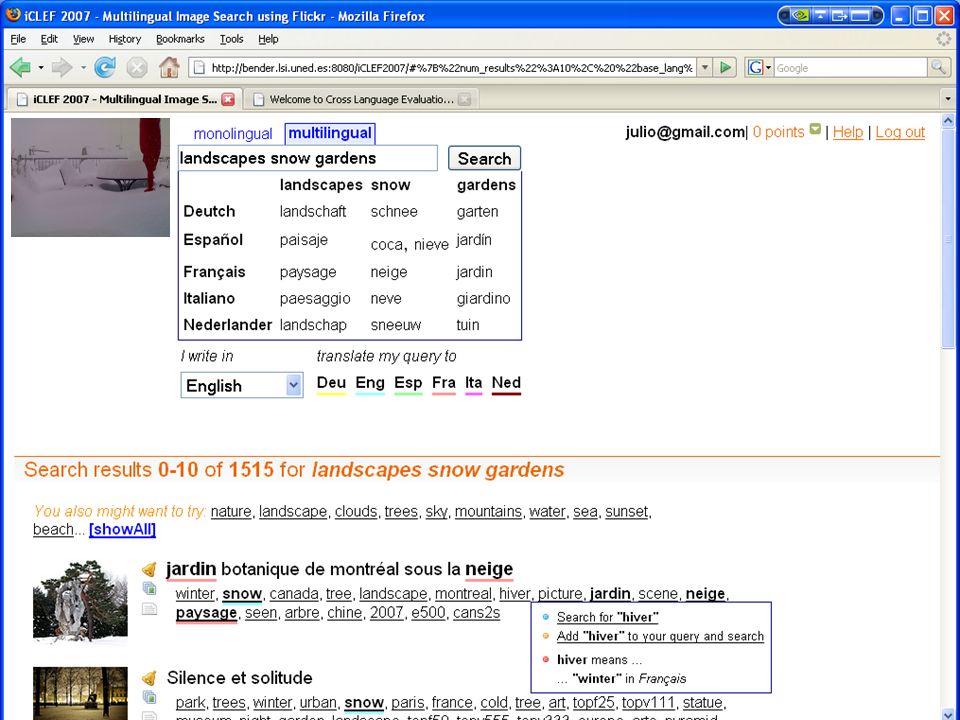Open the Edit menu
This screenshot has height=720, width=960.
coord(49,39)
